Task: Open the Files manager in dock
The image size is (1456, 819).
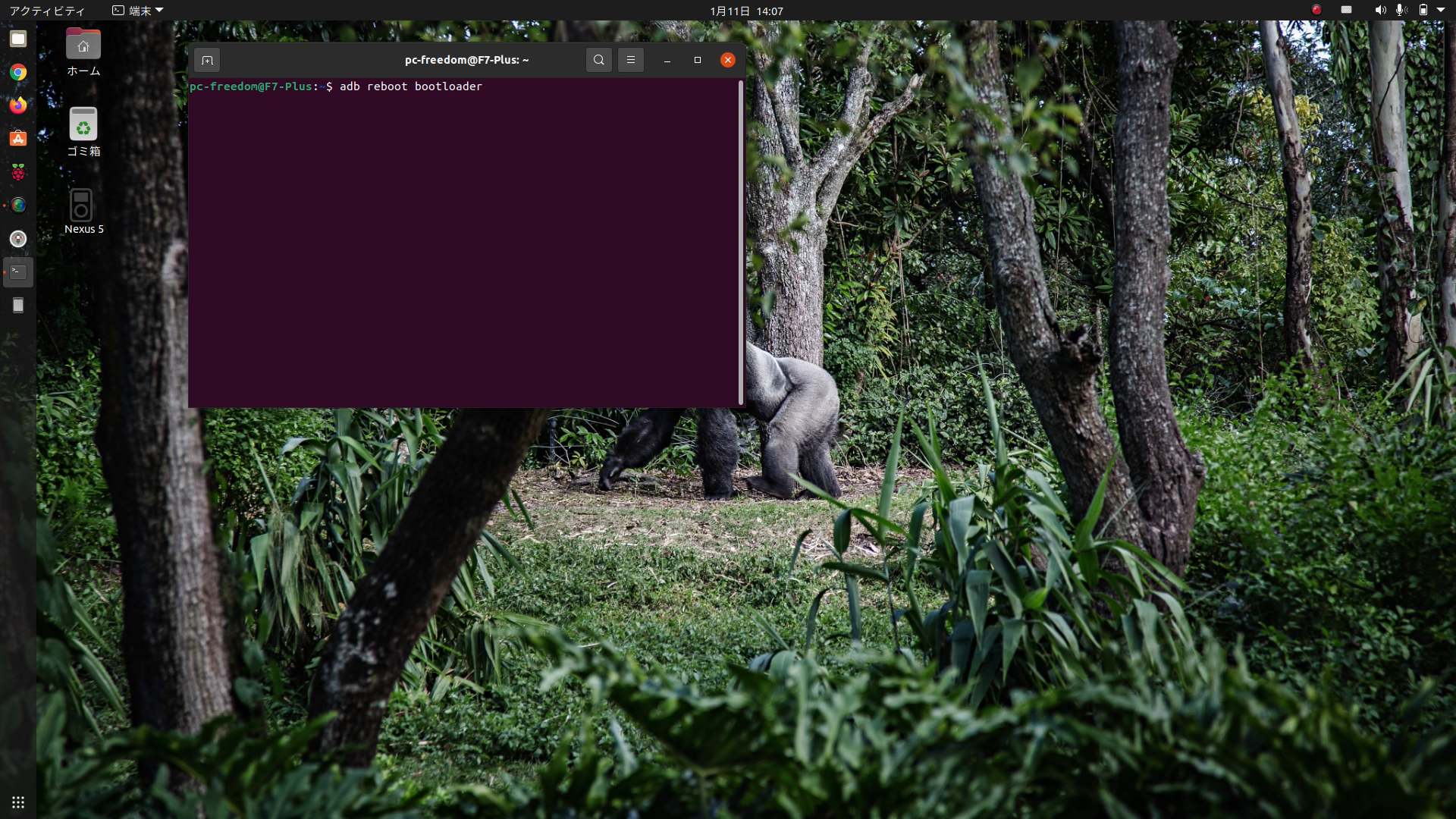Action: point(18,39)
